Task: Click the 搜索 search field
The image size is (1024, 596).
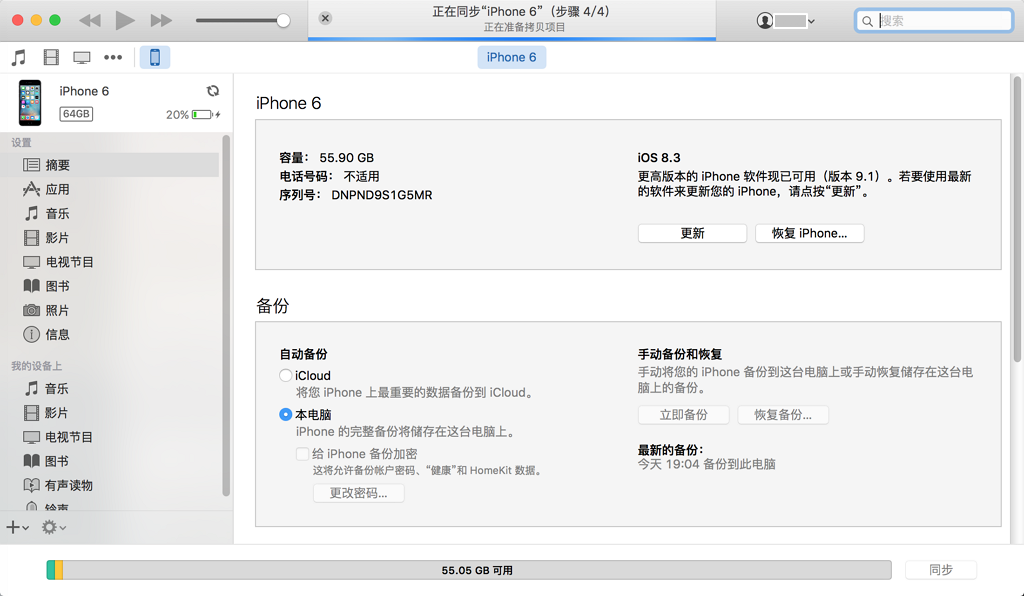Action: pyautogui.click(x=934, y=21)
